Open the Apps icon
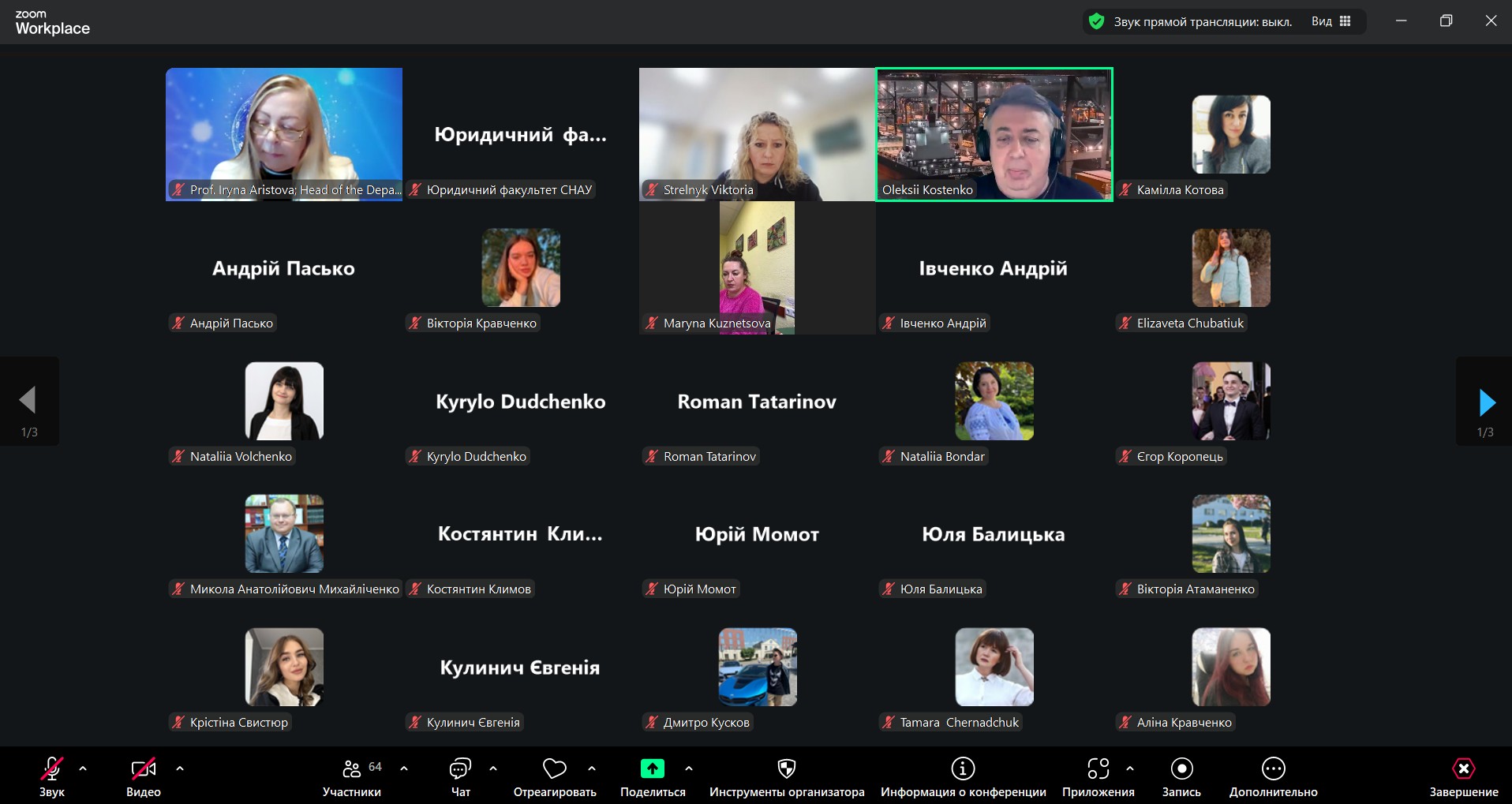The height and width of the screenshot is (804, 1512). 1098,769
